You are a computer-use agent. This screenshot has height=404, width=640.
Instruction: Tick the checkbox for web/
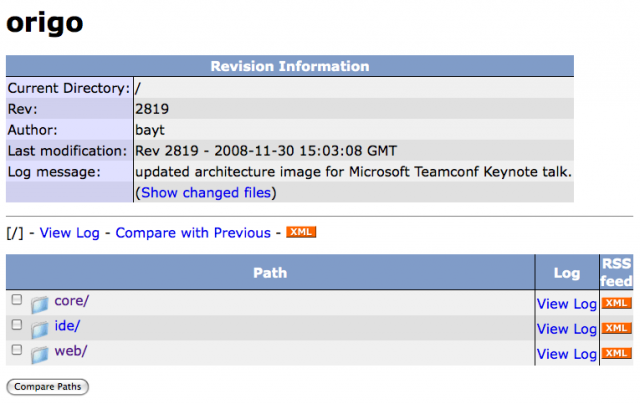pos(16,349)
